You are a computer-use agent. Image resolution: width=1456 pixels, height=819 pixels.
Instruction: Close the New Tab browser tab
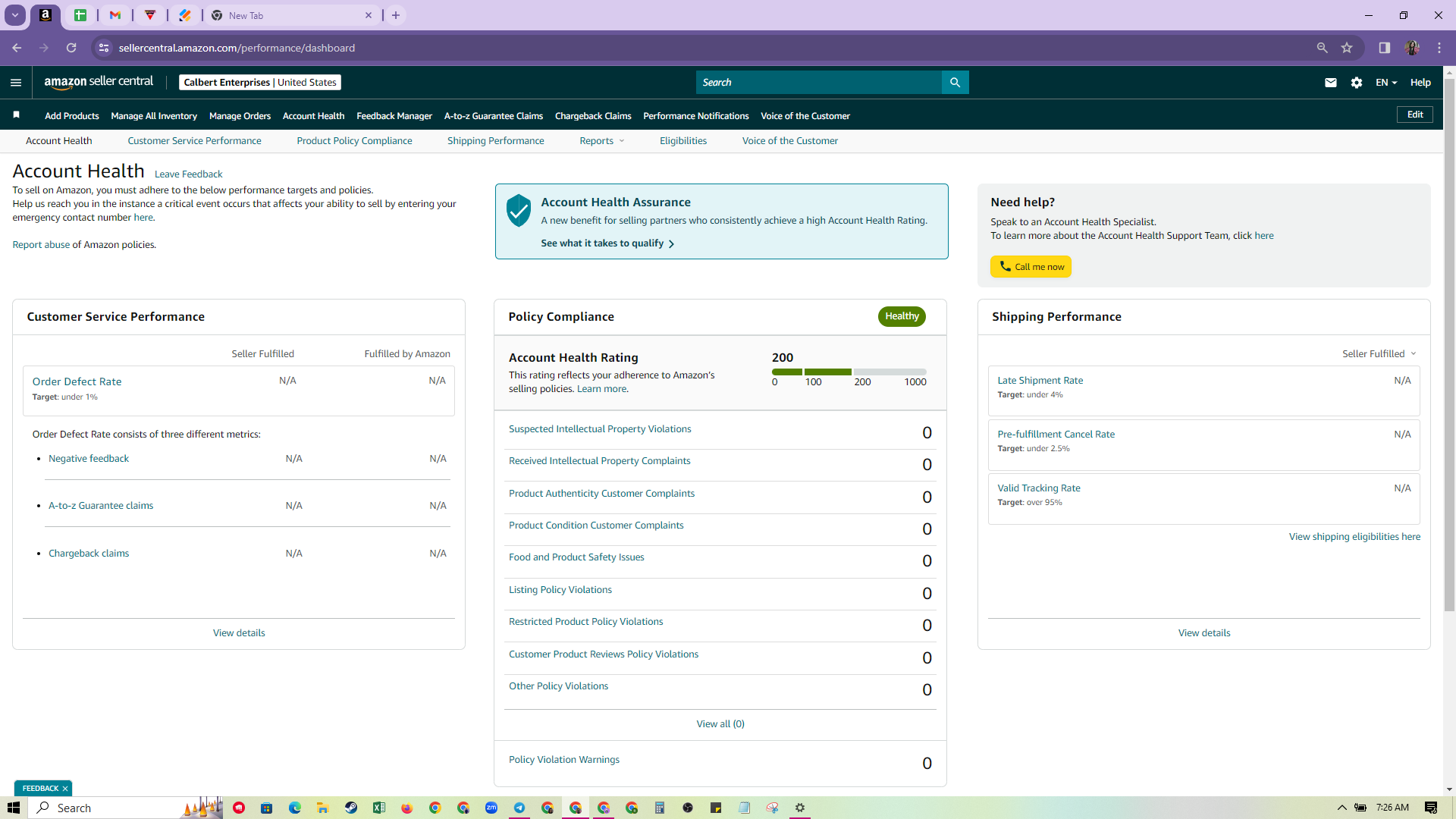pyautogui.click(x=369, y=15)
